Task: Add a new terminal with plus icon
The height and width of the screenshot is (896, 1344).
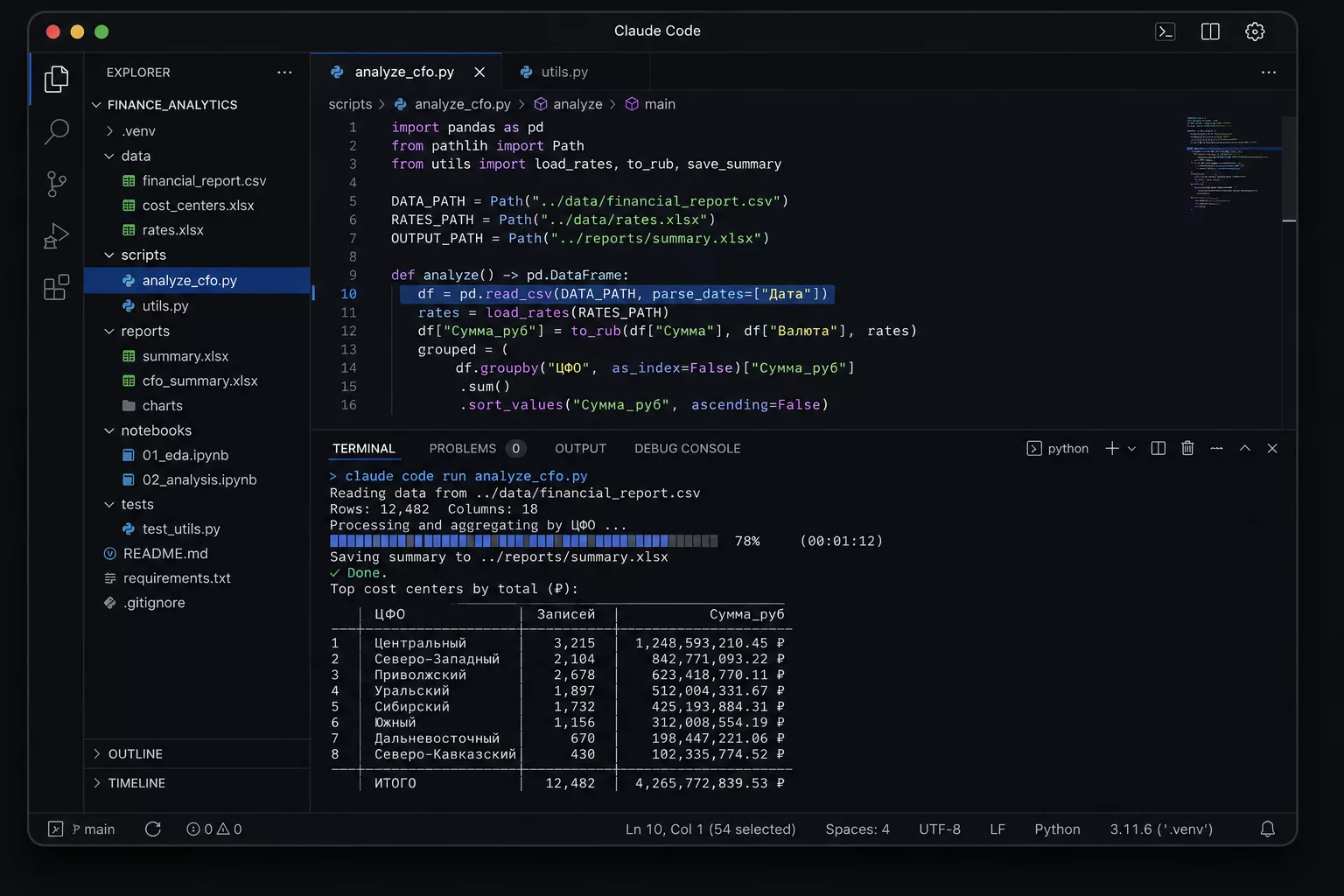Action: (1112, 448)
